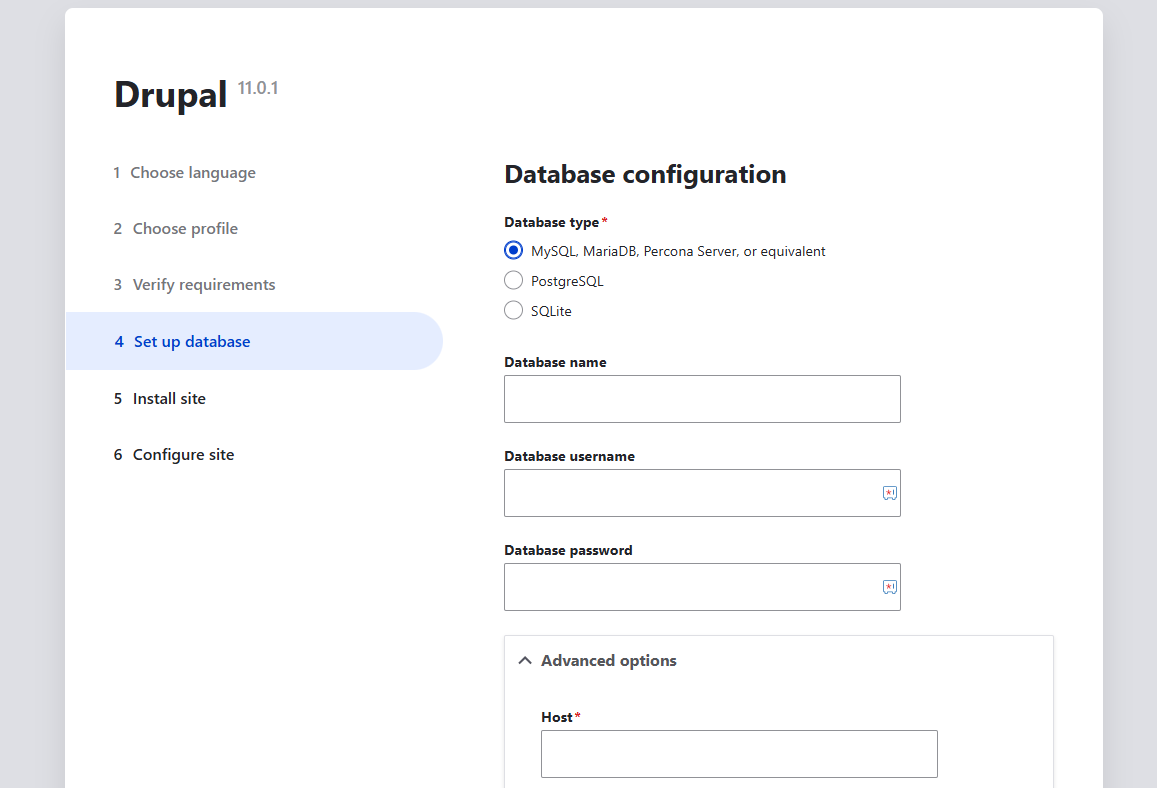This screenshot has width=1157, height=788.
Task: Click the Drupal site title
Action: tap(171, 95)
